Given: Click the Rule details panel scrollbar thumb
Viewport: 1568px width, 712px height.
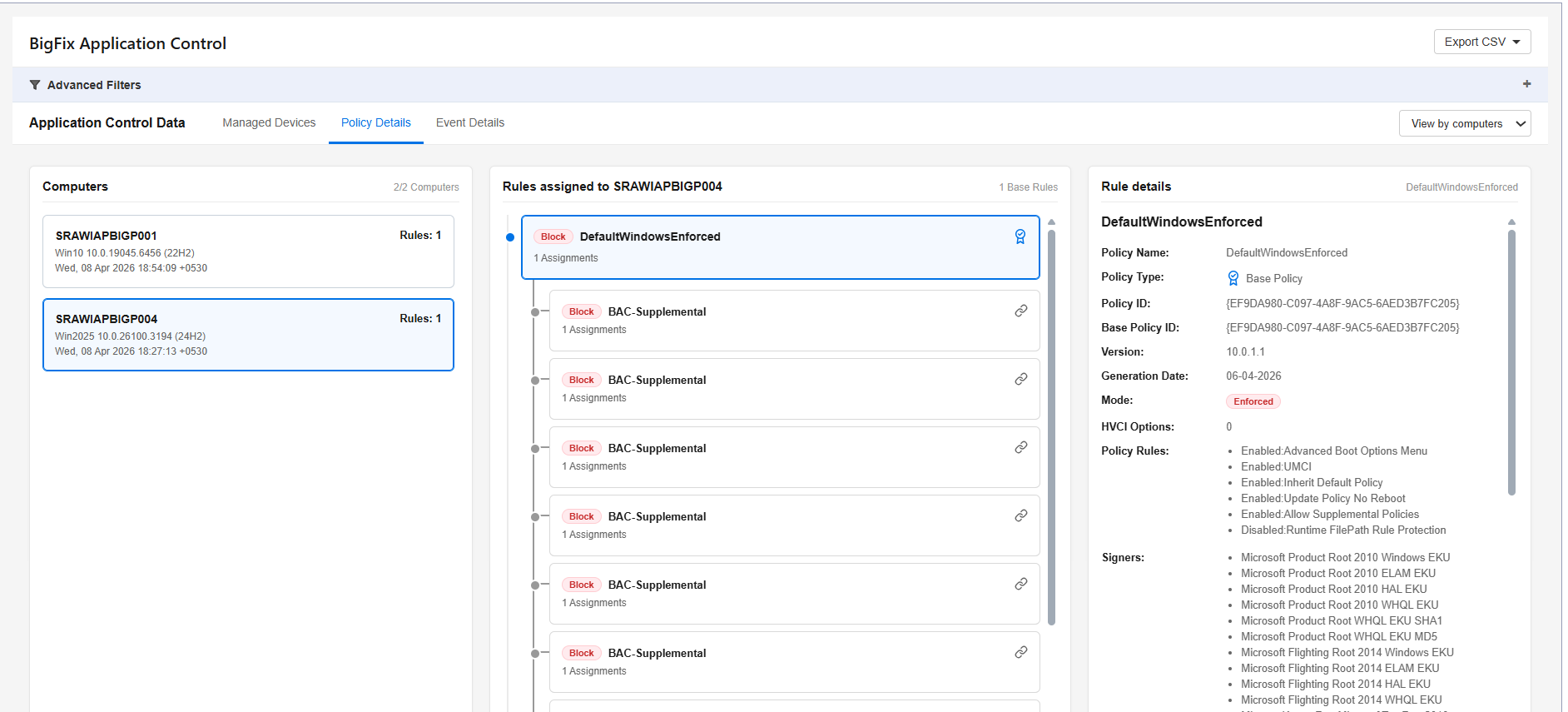Looking at the screenshot, I should [x=1511, y=362].
